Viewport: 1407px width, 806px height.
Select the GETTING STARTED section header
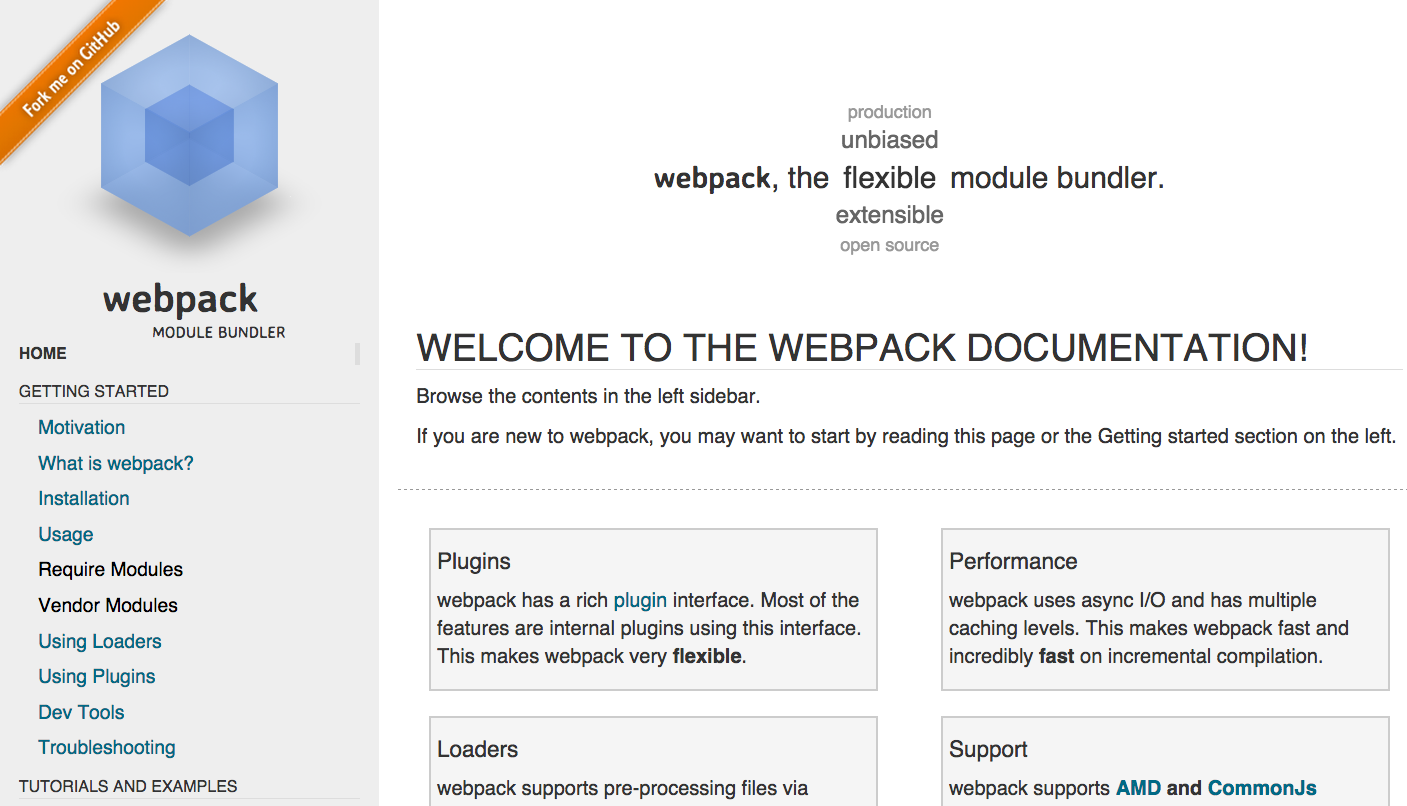[94, 391]
